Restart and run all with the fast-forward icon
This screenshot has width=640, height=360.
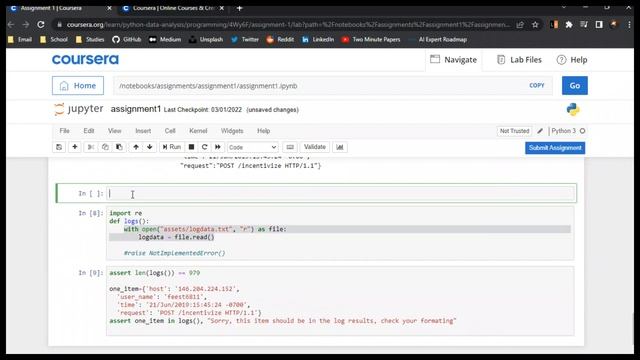click(x=218, y=147)
